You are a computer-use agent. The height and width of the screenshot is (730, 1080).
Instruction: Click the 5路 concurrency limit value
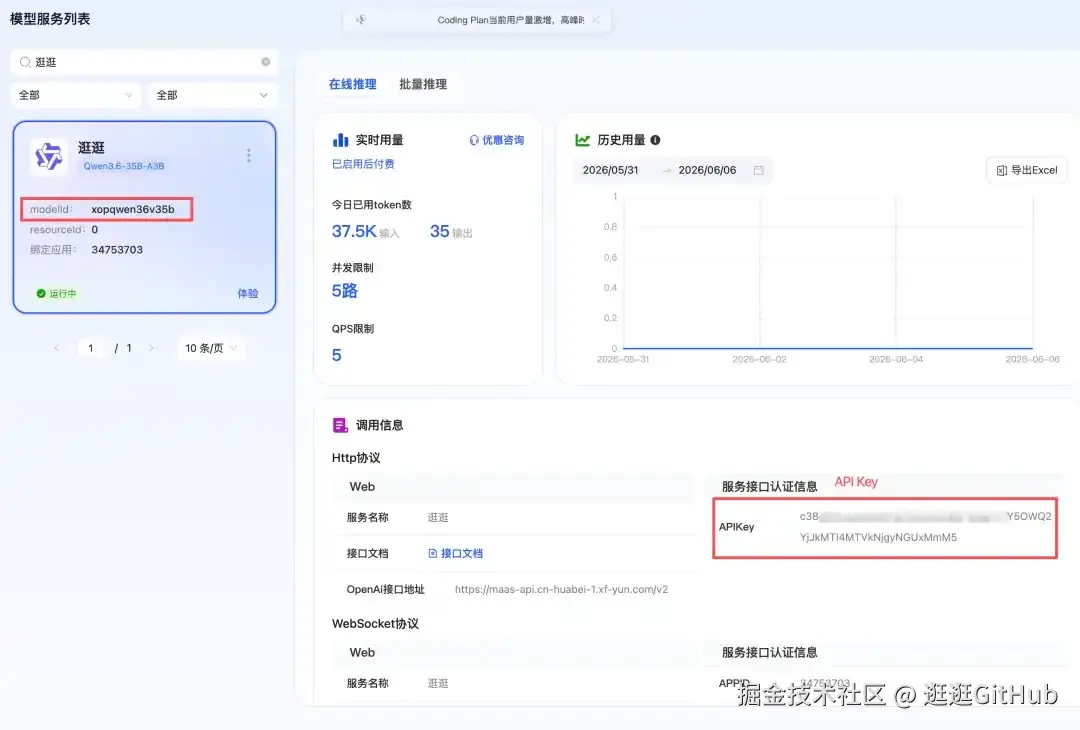click(344, 291)
